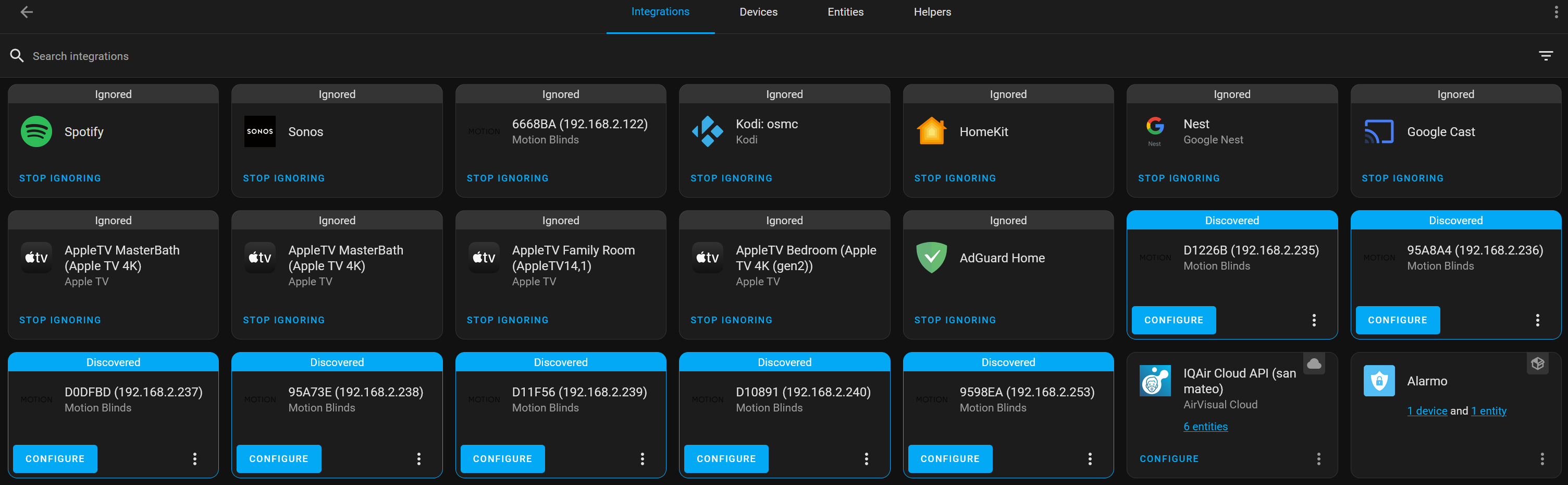Click the Apple TV icon on AppleTV Family Room card
Image resolution: width=1568 pixels, height=485 pixels.
point(484,258)
